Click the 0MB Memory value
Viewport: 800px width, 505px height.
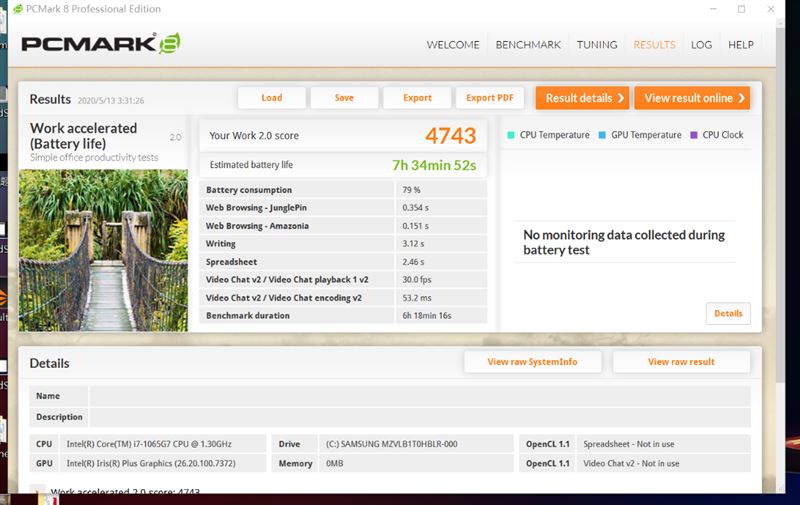pyautogui.click(x=335, y=463)
